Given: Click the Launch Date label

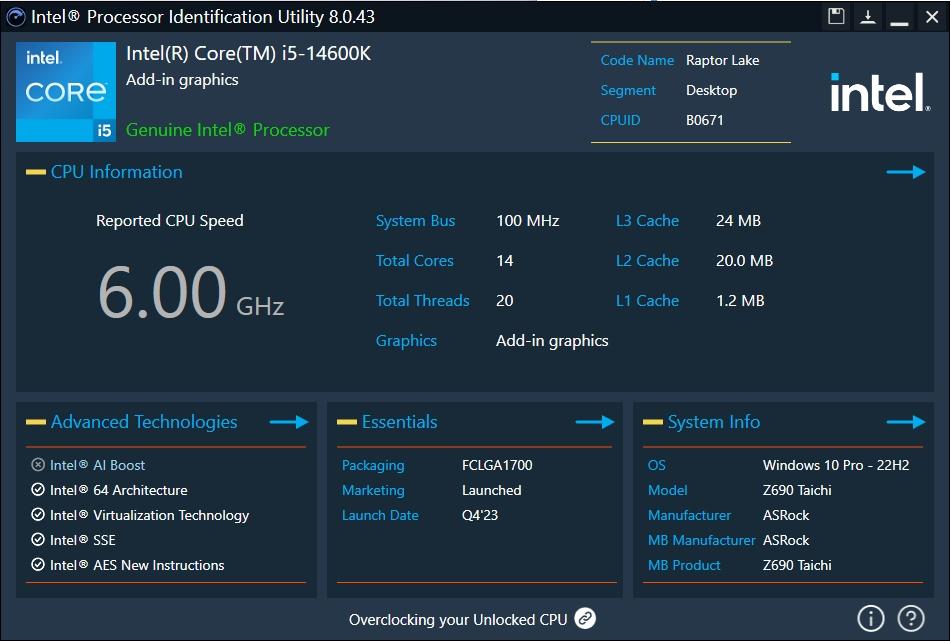Looking at the screenshot, I should click(380, 515).
